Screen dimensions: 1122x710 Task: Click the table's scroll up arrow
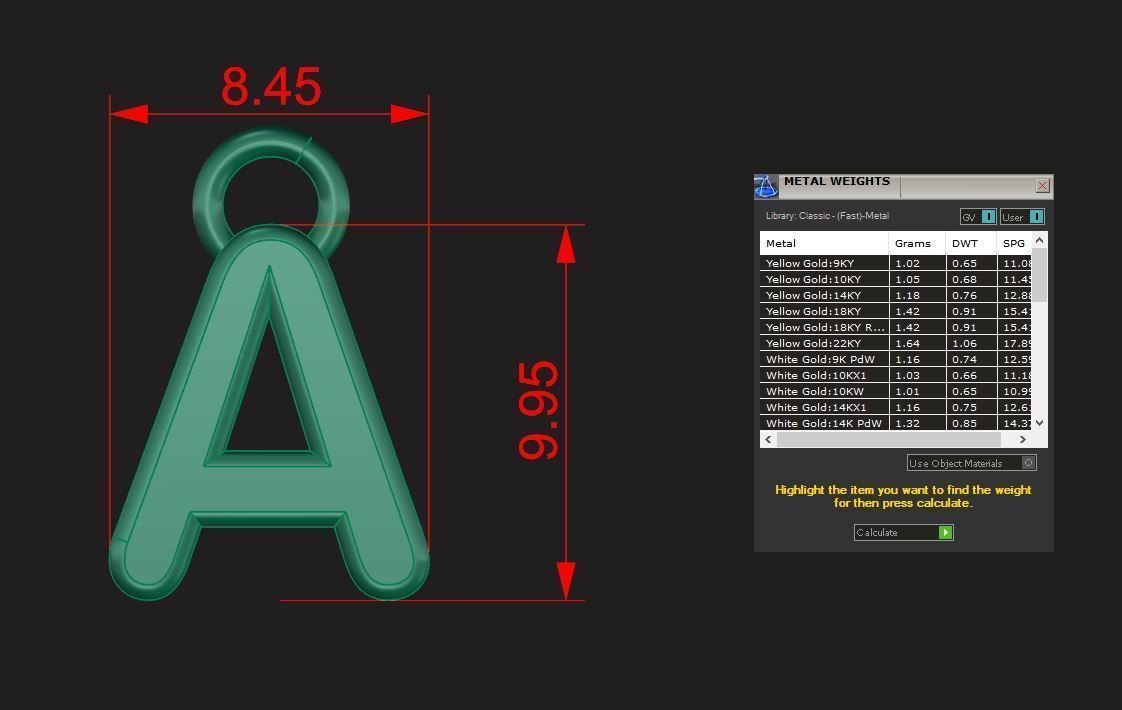tap(1040, 240)
